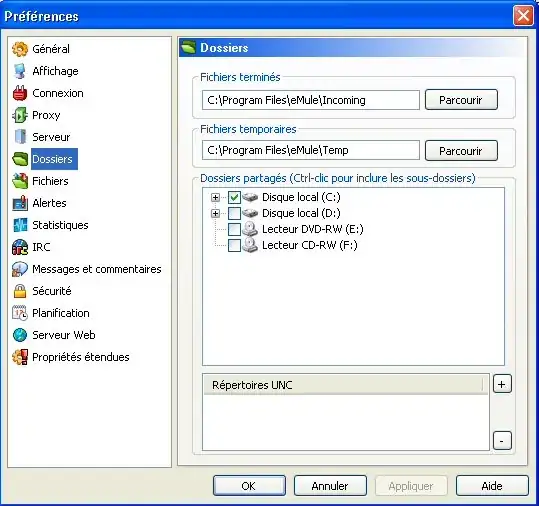The width and height of the screenshot is (539, 506).
Task: Check the Disque local (D:) checkbox
Action: pyautogui.click(x=234, y=213)
